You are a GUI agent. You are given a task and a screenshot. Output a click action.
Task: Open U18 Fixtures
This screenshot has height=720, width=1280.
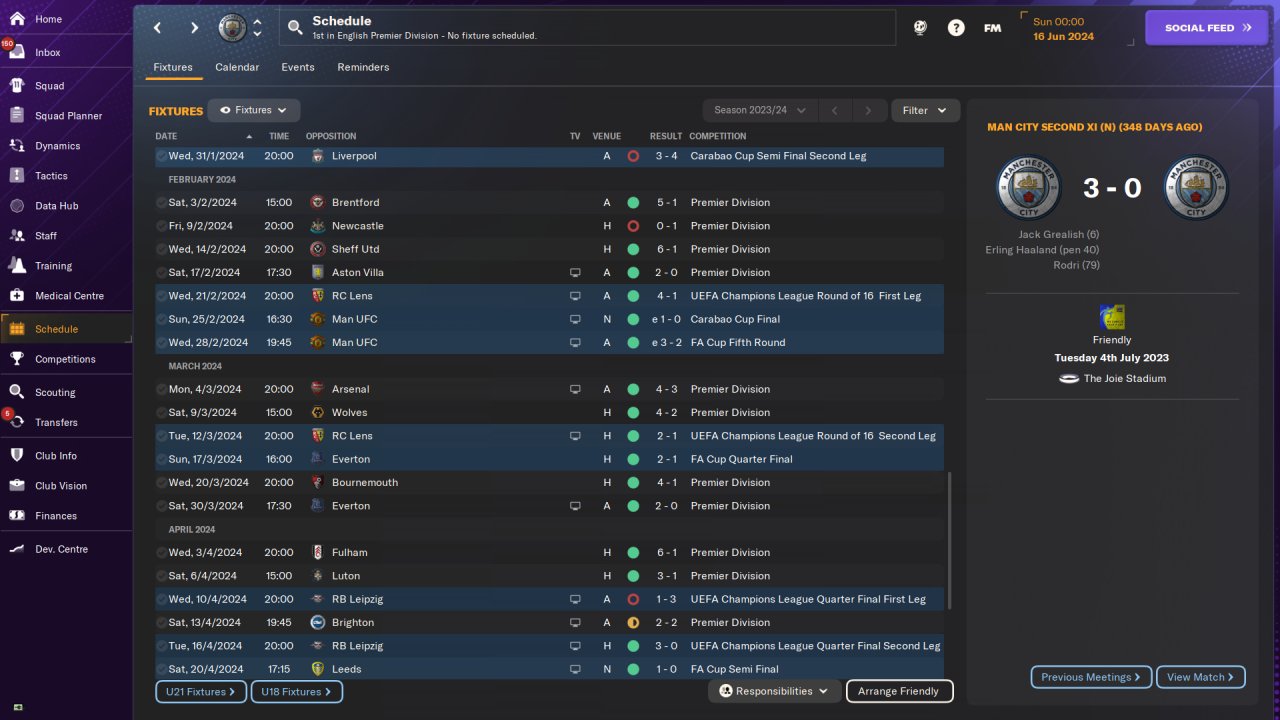pyautogui.click(x=297, y=691)
